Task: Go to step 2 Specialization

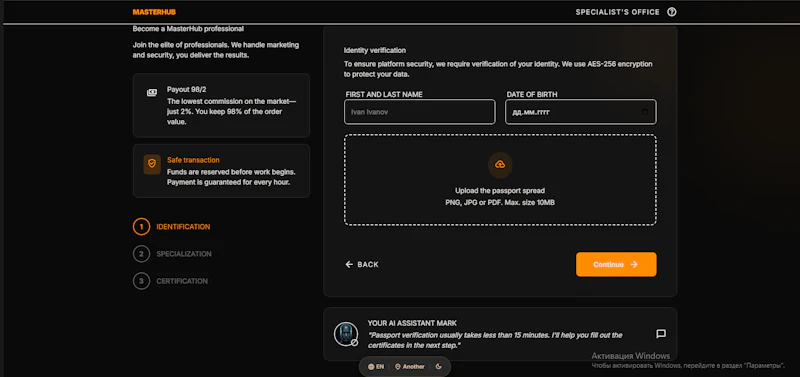Action: coord(172,254)
